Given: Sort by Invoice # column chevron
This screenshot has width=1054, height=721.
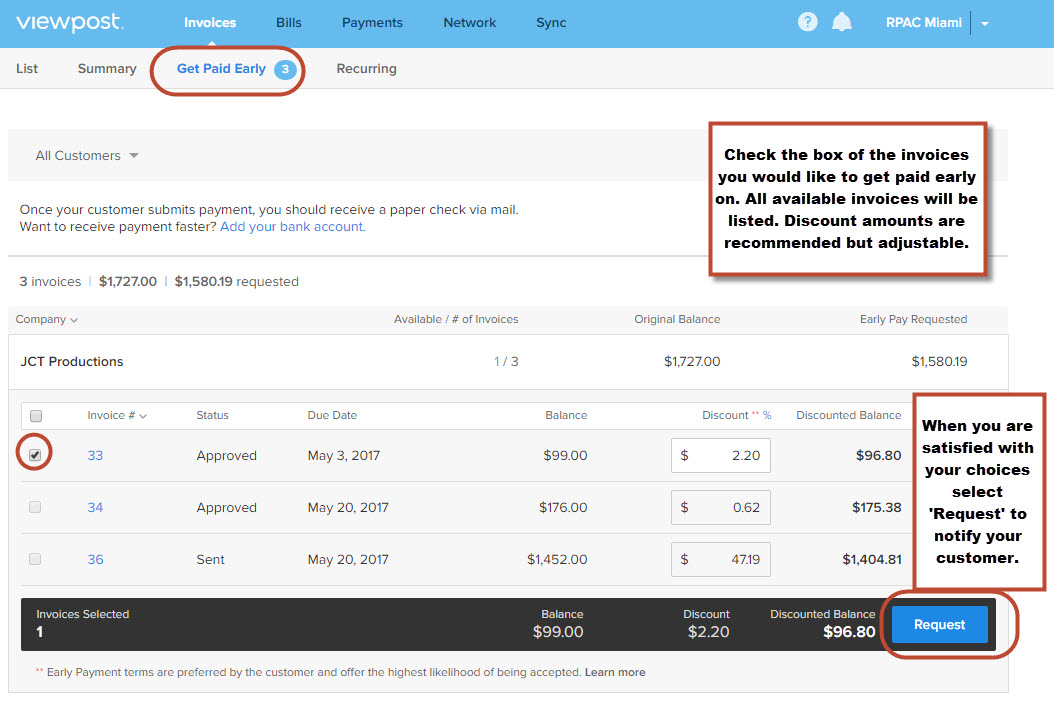Looking at the screenshot, I should coord(143,417).
